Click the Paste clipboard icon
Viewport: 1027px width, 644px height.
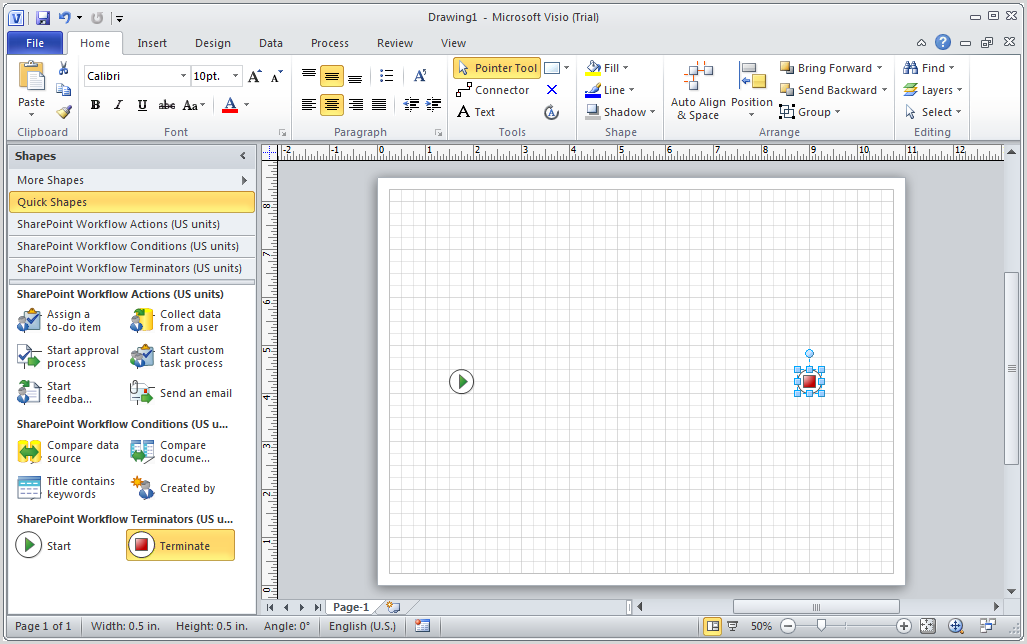(x=31, y=76)
